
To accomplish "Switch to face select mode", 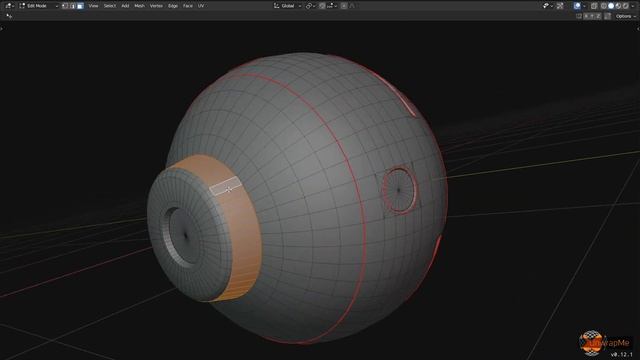I will click(80, 6).
